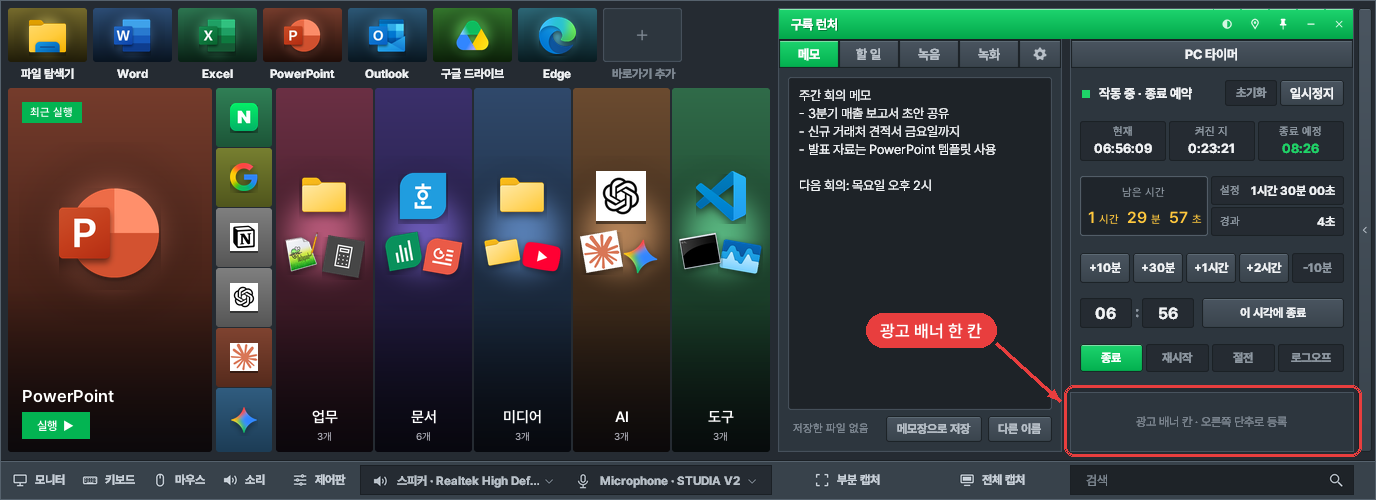Image resolution: width=1376 pixels, height=500 pixels.
Task: Click the 다른 이름 save button
Action: pos(1020,428)
